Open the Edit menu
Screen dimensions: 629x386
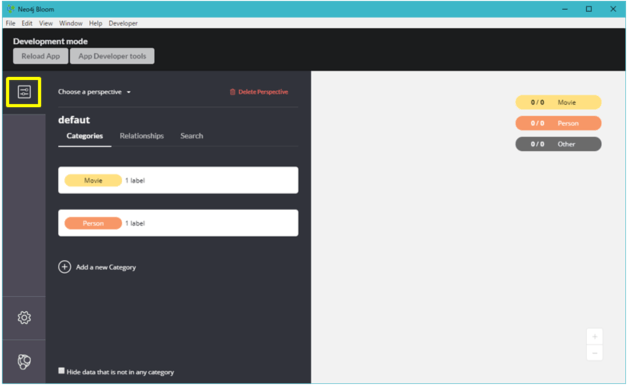pos(27,23)
